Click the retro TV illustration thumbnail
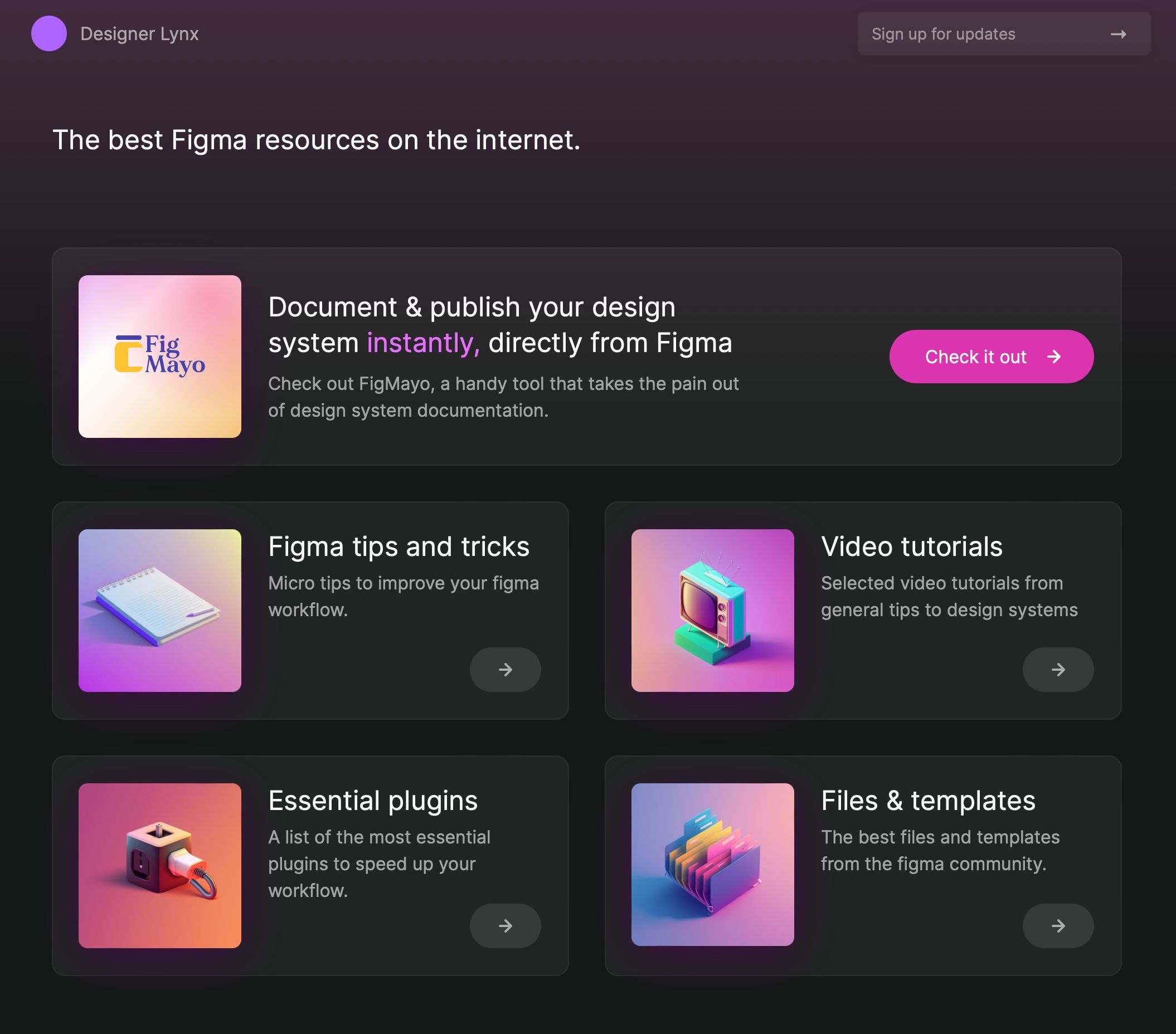 [712, 610]
